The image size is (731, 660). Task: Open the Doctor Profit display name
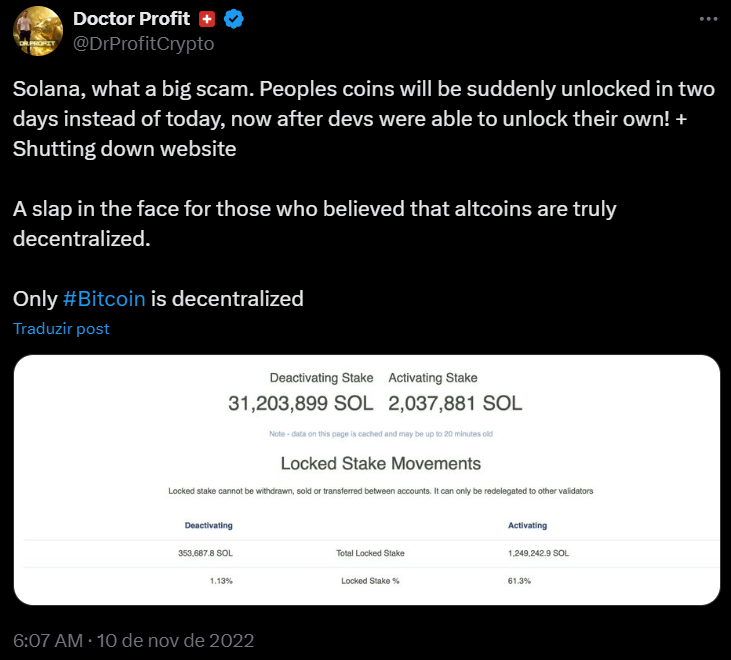(x=131, y=19)
